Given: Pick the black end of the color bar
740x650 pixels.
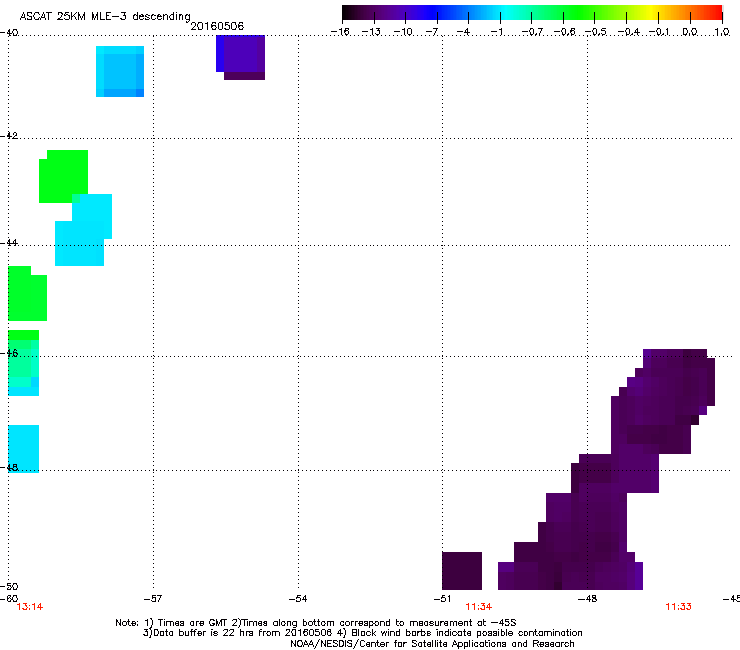Looking at the screenshot, I should pyautogui.click(x=348, y=13).
